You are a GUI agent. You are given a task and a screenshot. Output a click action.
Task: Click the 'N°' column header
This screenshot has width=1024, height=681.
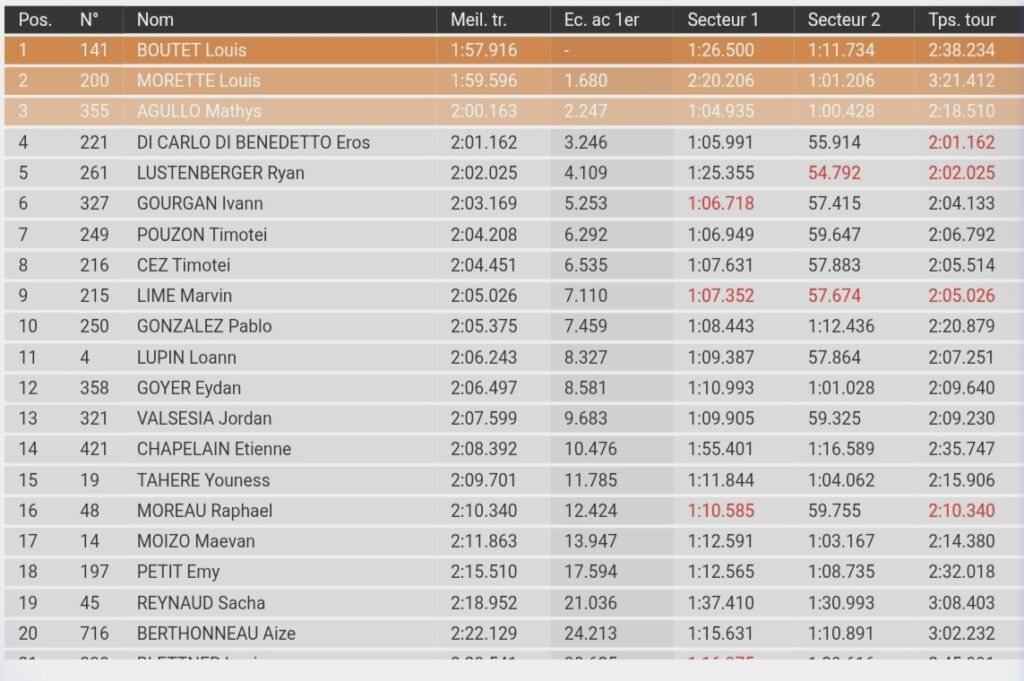(x=89, y=19)
